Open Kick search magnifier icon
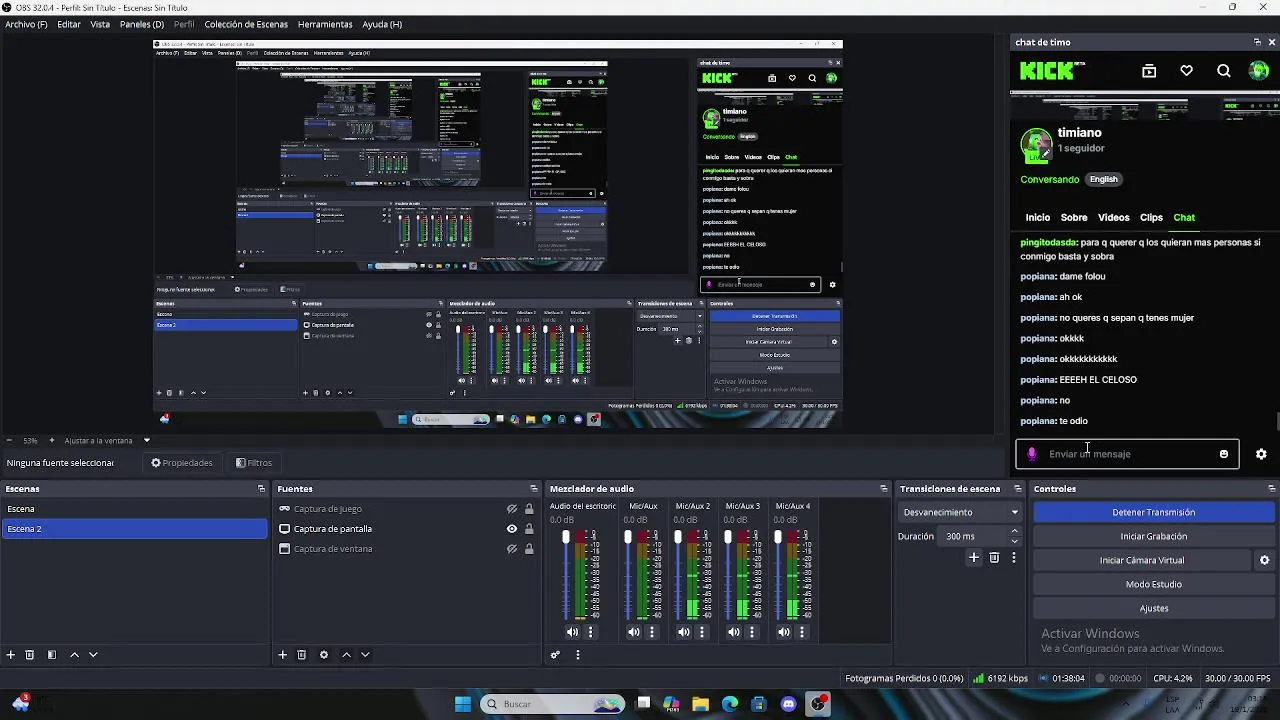The height and width of the screenshot is (720, 1280). pyautogui.click(x=1224, y=71)
